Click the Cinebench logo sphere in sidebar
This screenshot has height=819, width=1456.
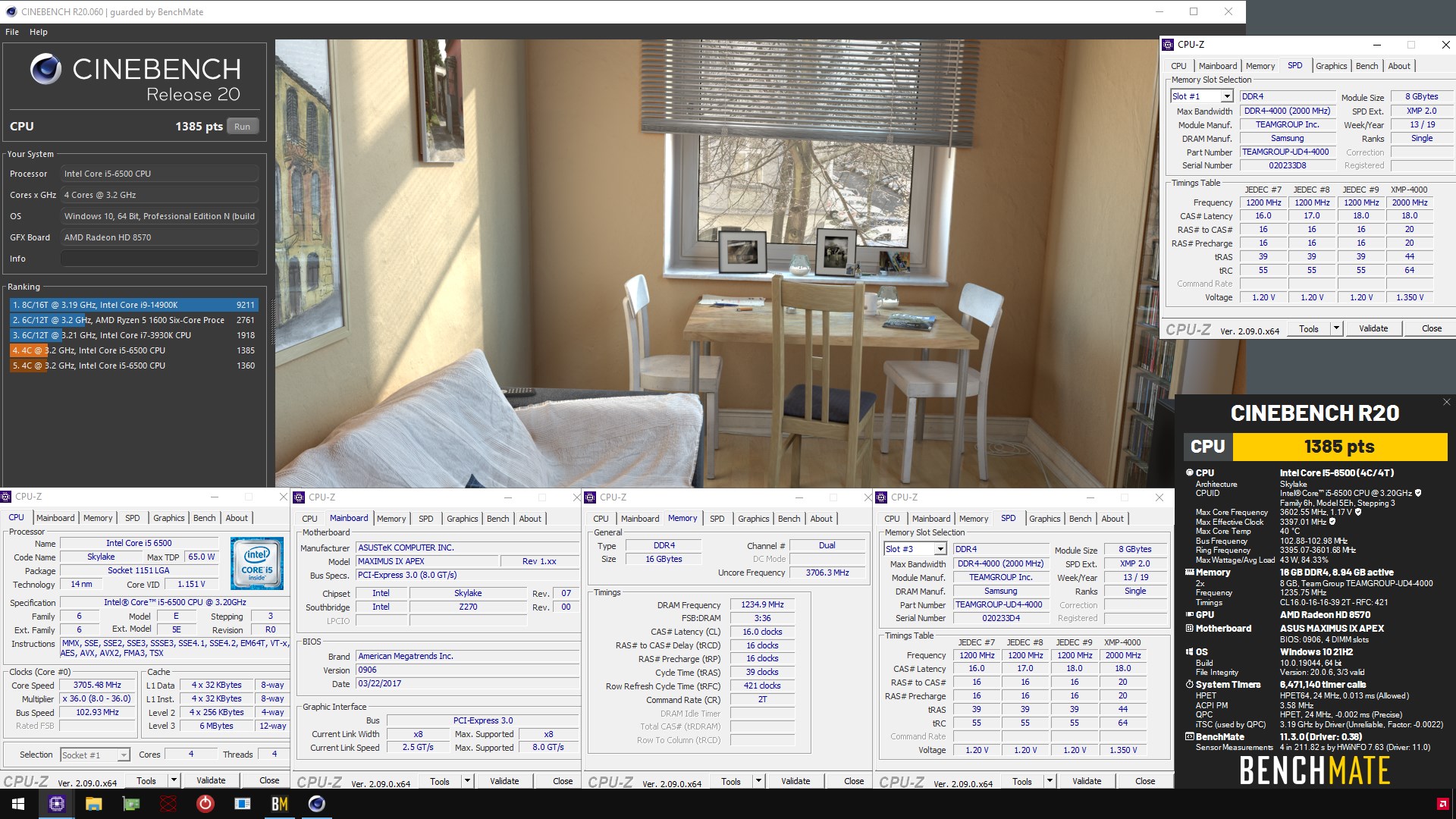(46, 70)
